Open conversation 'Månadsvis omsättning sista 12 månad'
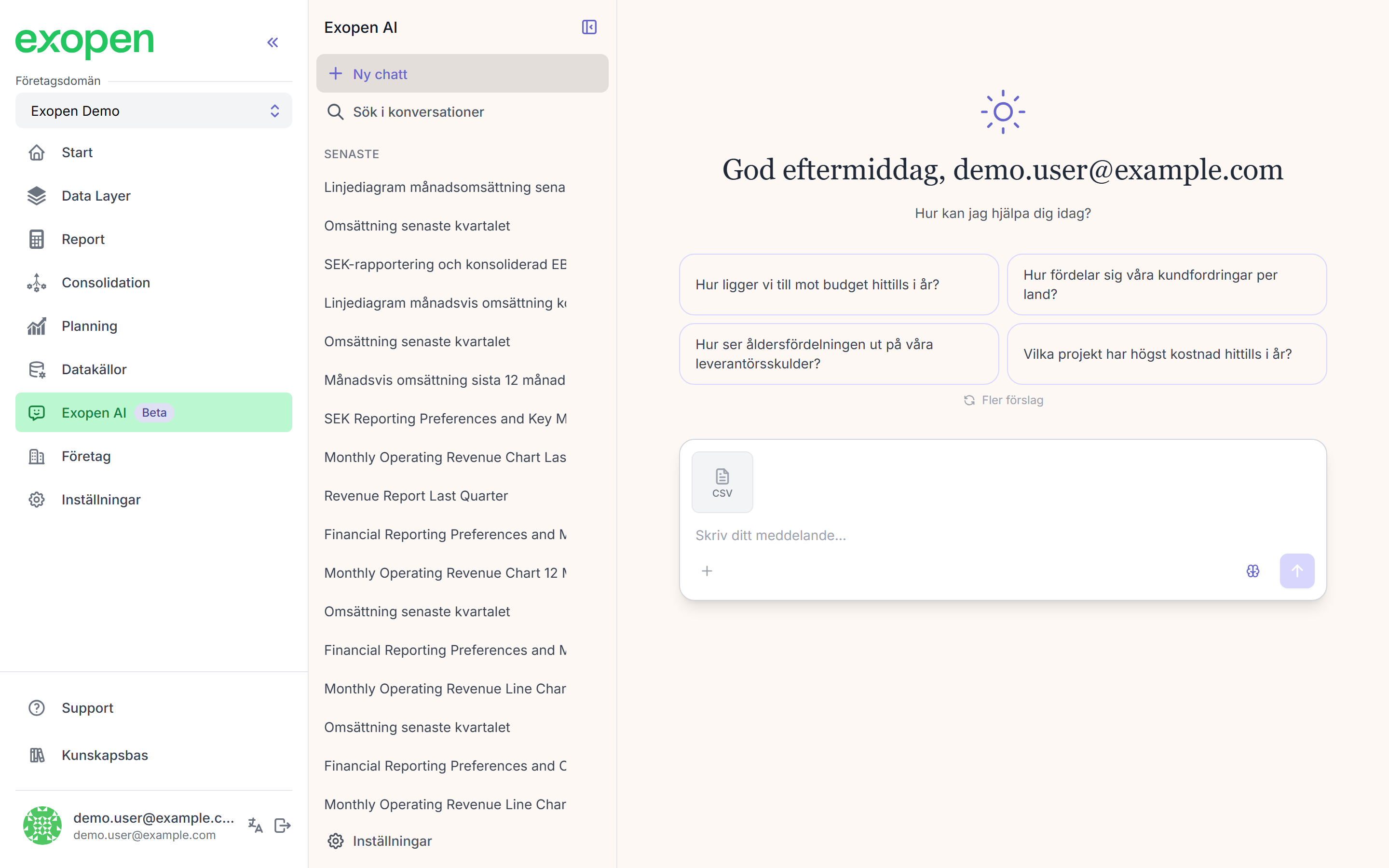 (x=445, y=380)
